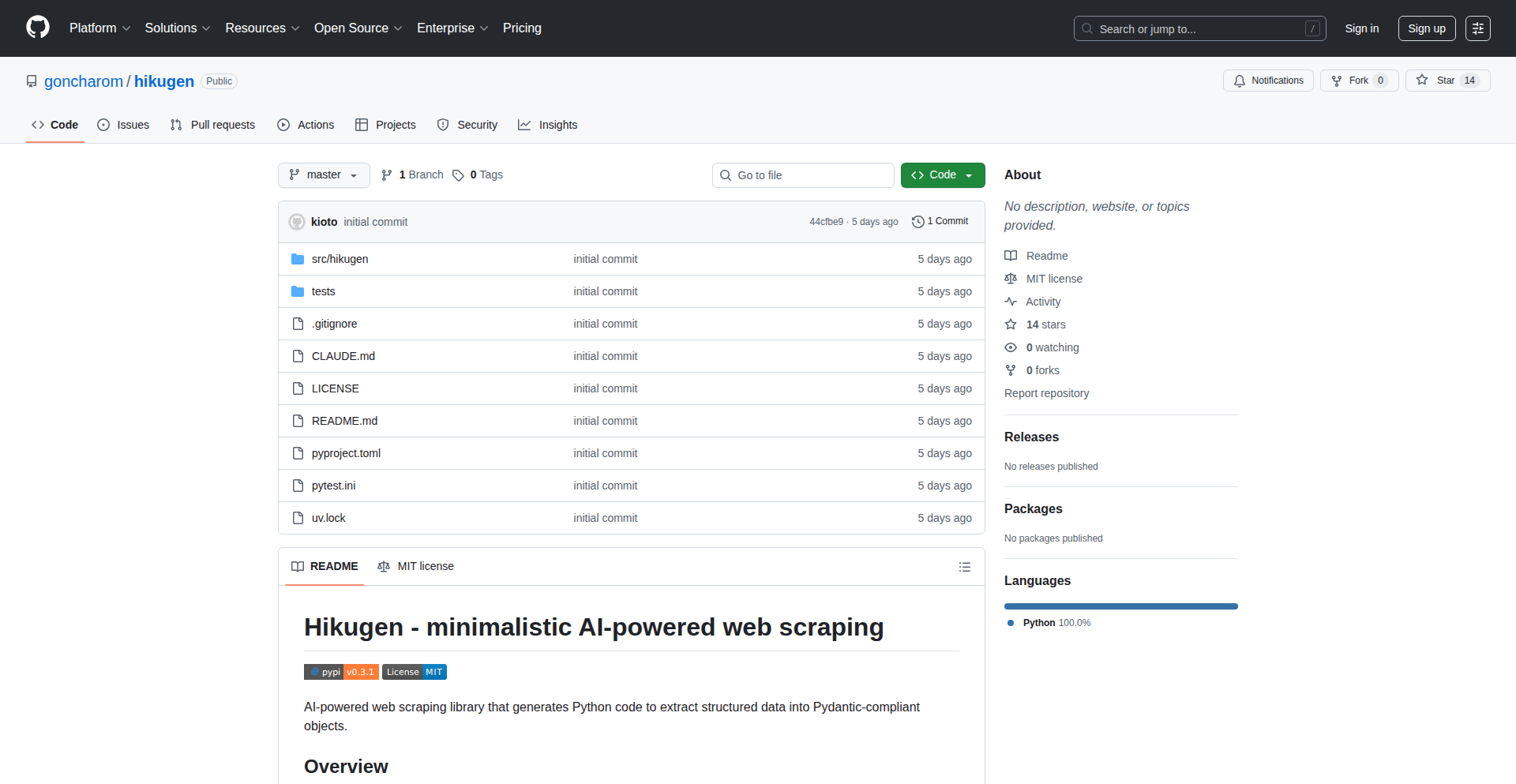Switch to the Pull requests tab
The width and height of the screenshot is (1516, 784).
pyautogui.click(x=212, y=125)
